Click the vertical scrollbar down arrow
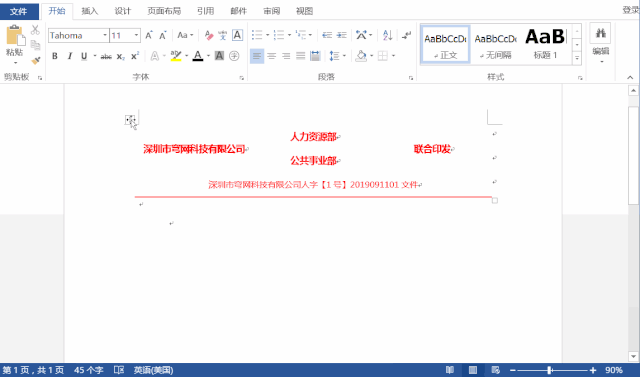 click(x=633, y=356)
